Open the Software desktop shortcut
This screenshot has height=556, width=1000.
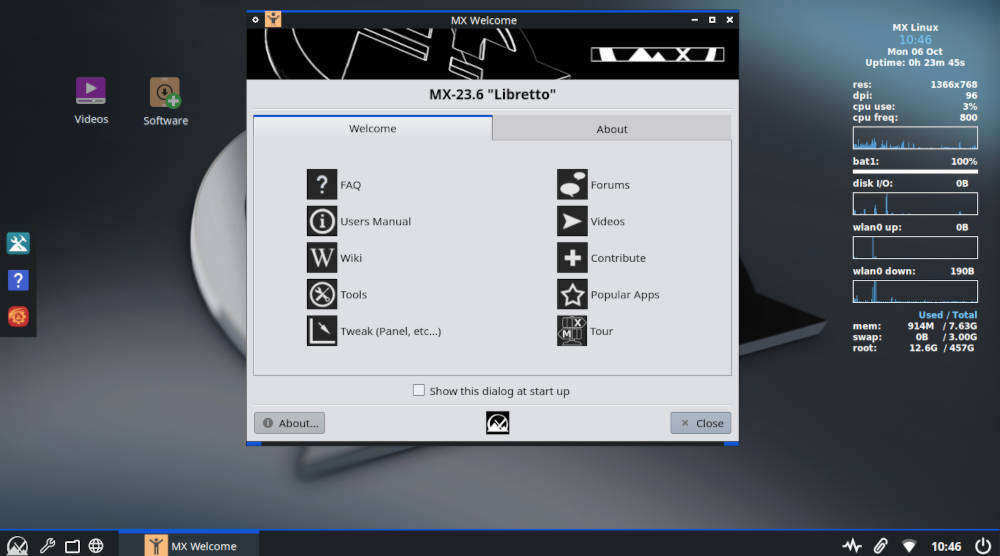click(165, 94)
